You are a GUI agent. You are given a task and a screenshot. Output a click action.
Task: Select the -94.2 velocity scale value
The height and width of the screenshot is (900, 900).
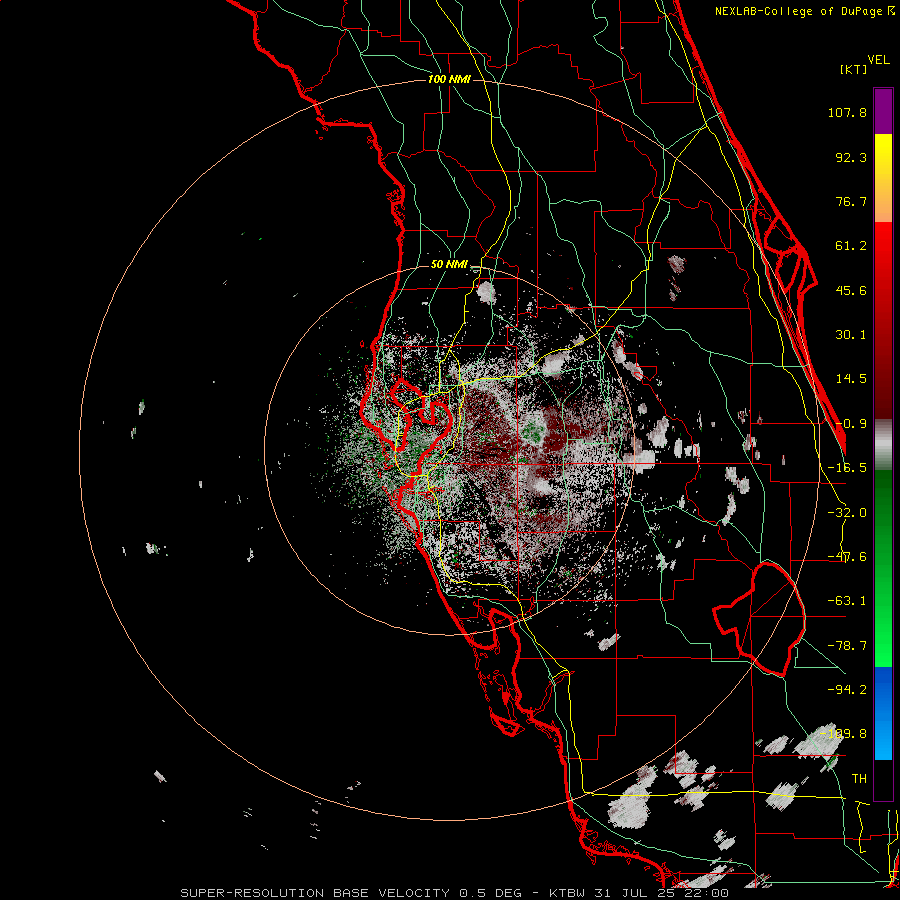847,689
